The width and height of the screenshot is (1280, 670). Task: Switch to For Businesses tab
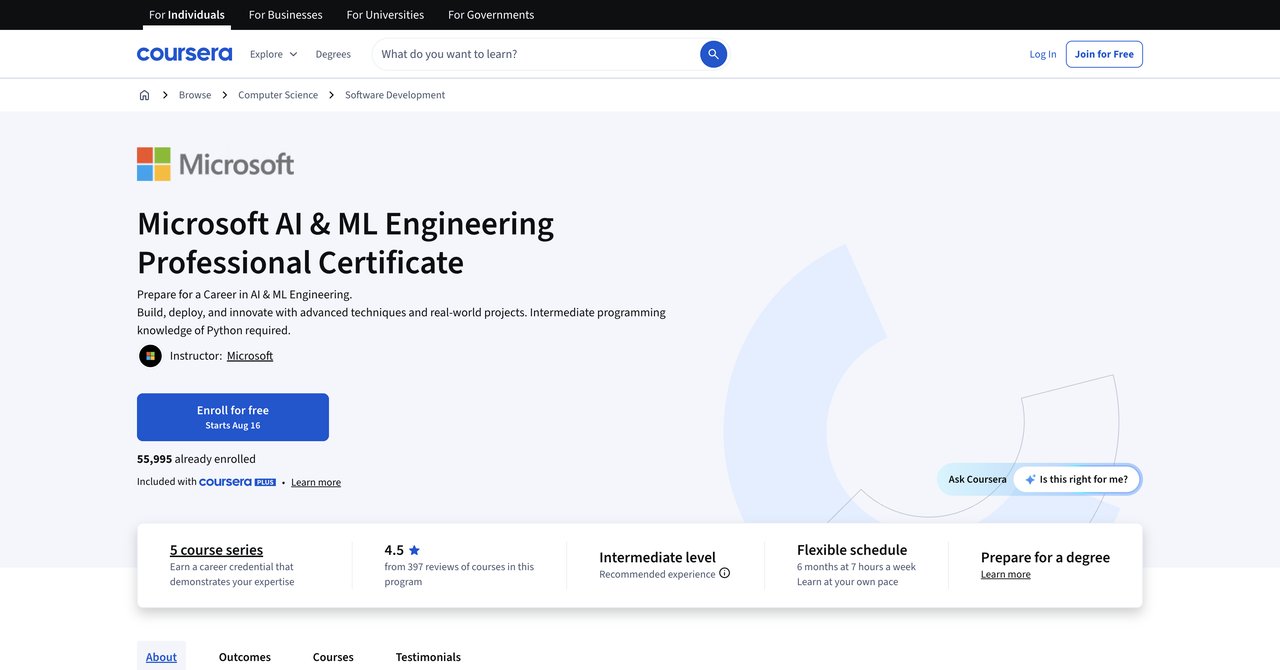(x=285, y=15)
